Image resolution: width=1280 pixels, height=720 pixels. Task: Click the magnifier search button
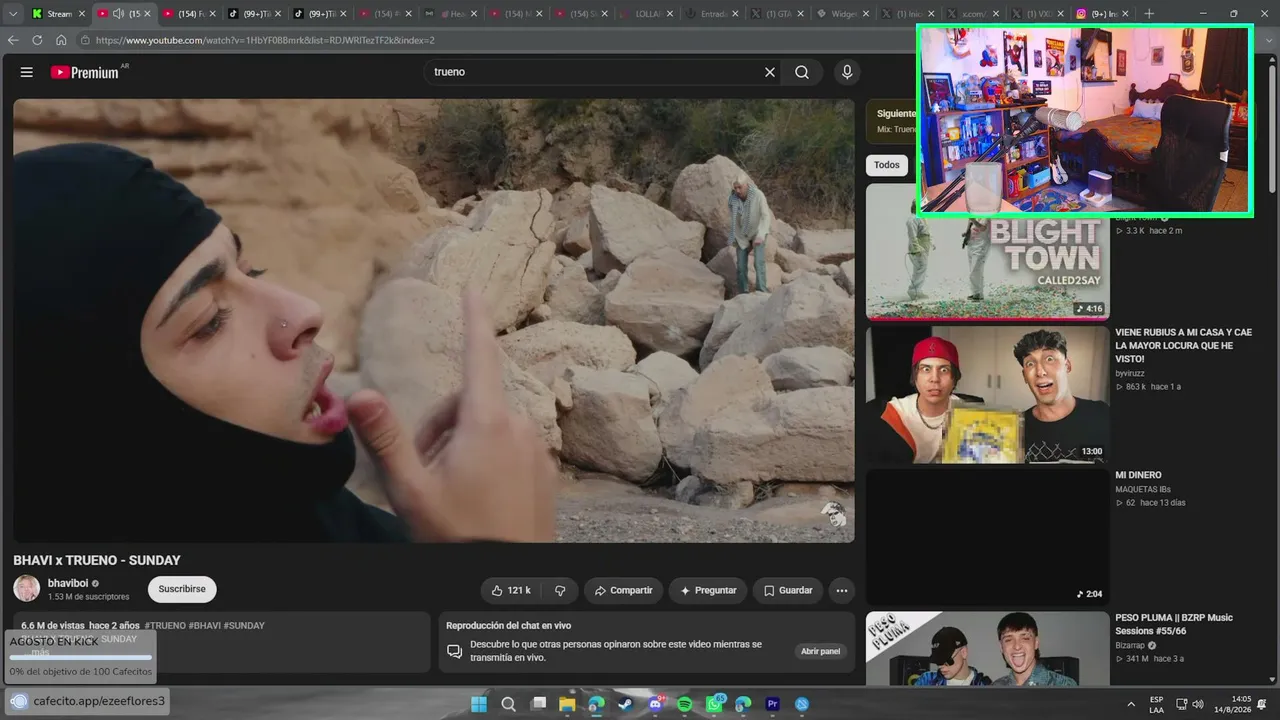pyautogui.click(x=802, y=72)
